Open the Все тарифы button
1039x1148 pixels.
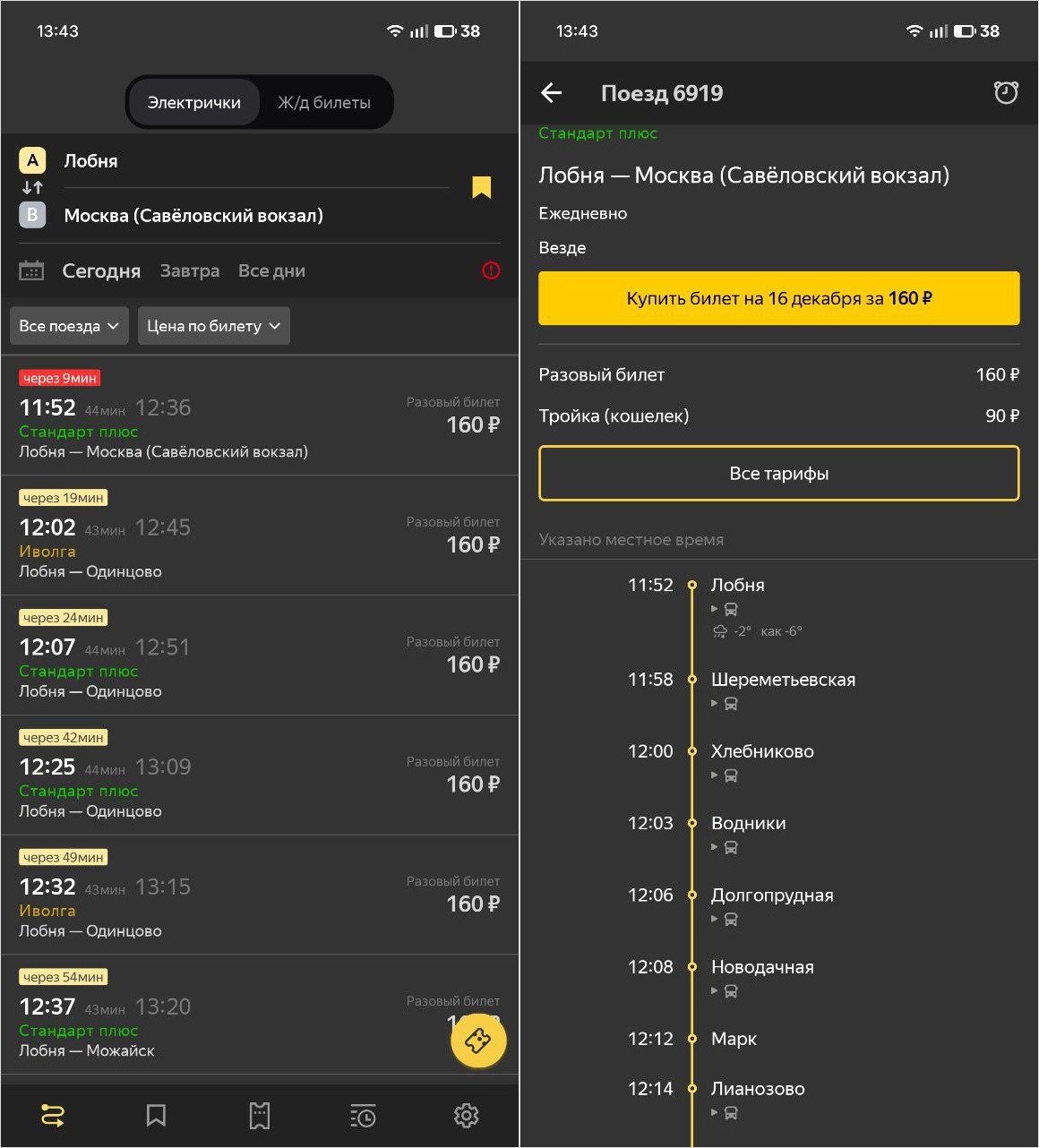(x=778, y=474)
